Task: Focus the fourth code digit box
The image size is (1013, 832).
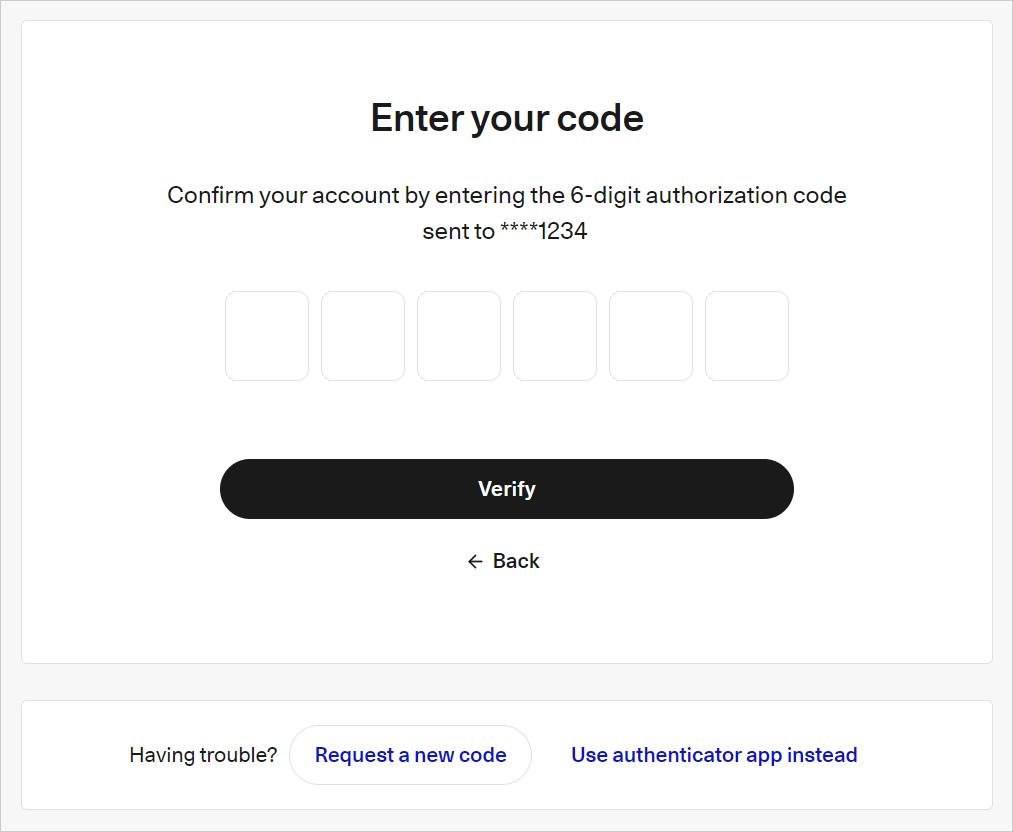Action: click(555, 336)
